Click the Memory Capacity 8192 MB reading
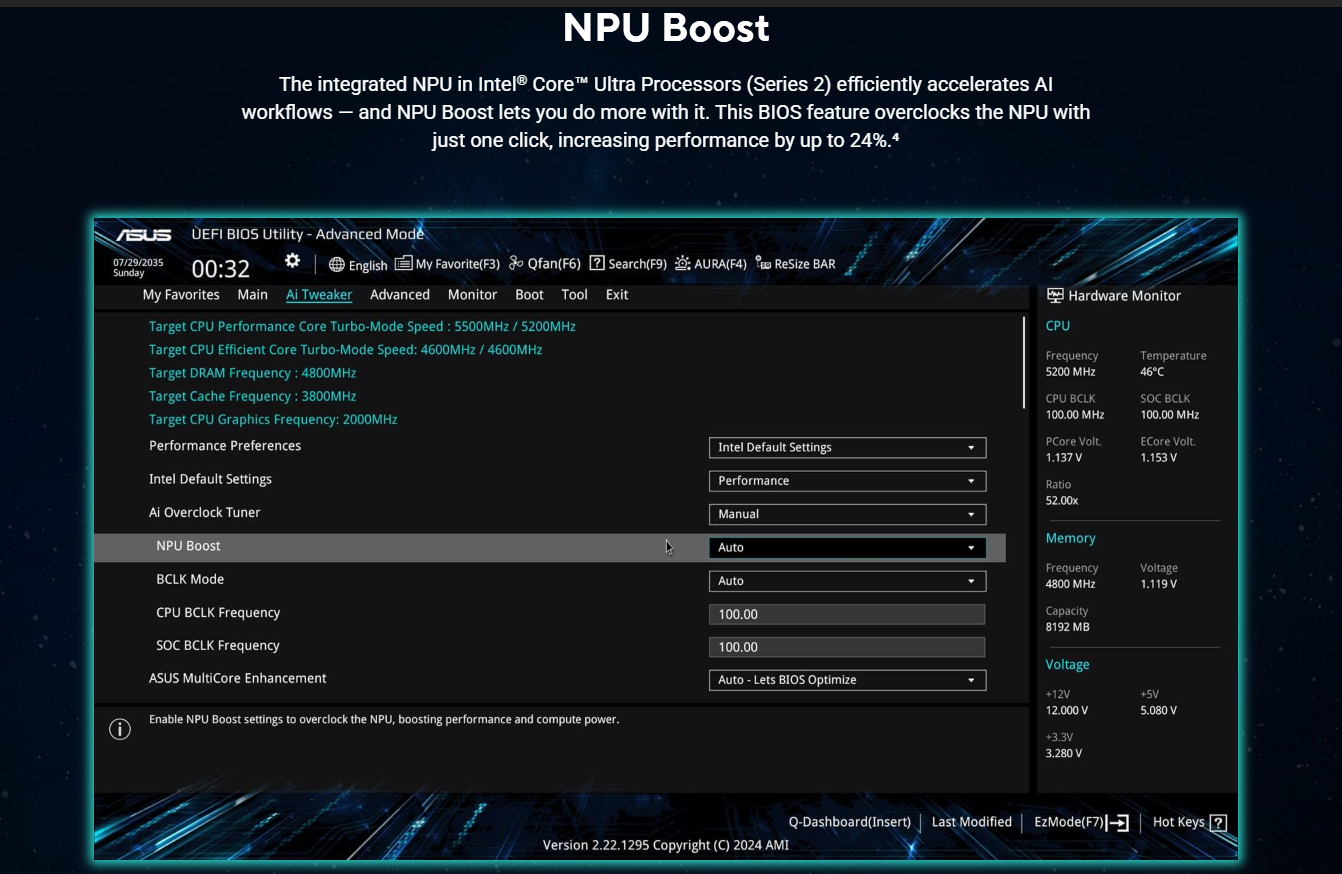The width and height of the screenshot is (1342, 874). click(1068, 619)
